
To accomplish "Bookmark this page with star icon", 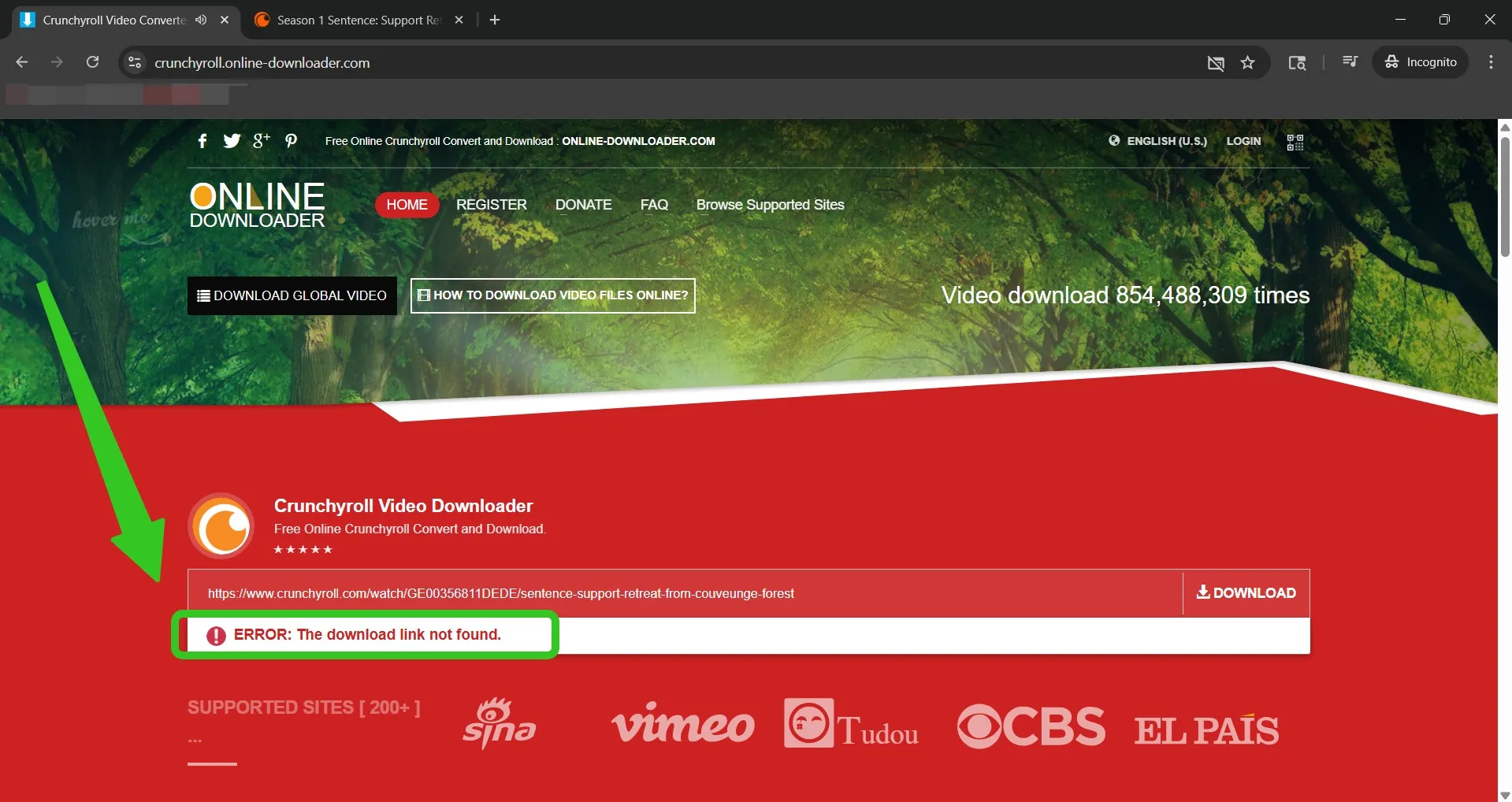I will [1247, 62].
